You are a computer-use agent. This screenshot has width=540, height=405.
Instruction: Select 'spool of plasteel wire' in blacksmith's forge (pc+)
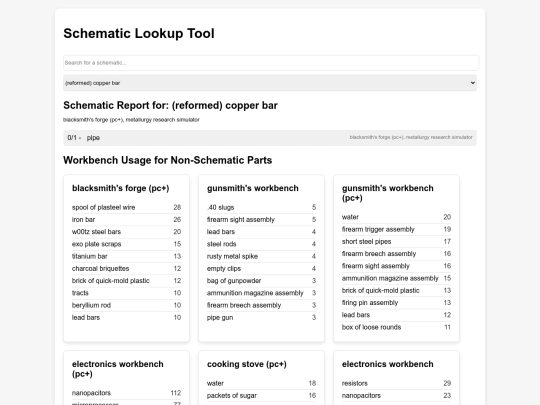tap(126, 207)
